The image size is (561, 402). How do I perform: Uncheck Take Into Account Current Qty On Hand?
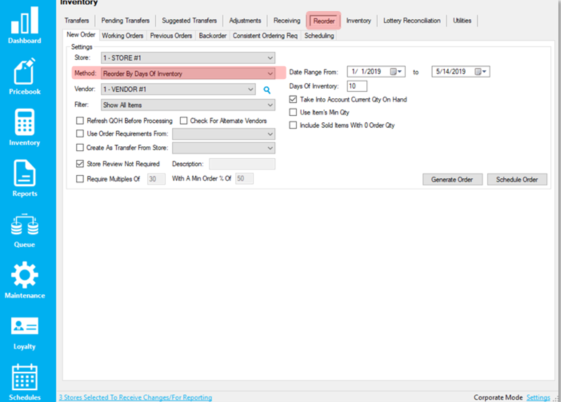(x=293, y=99)
